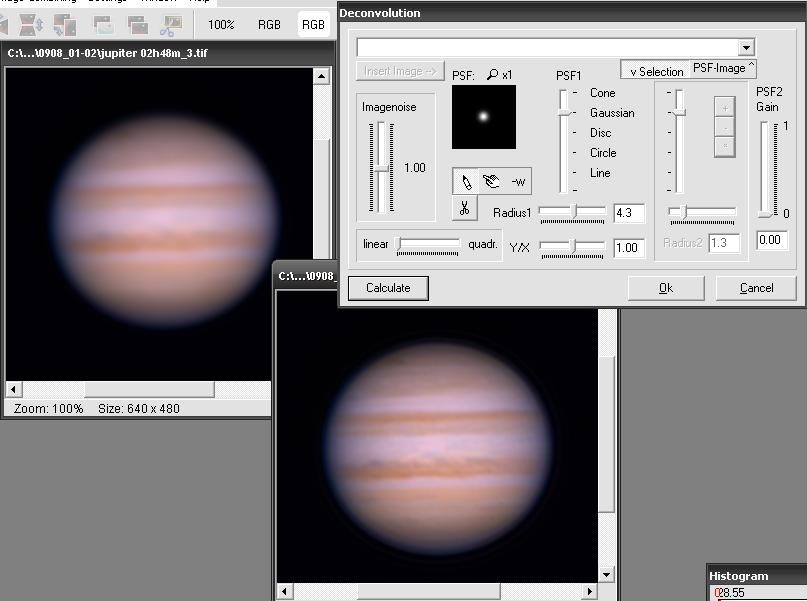Click the first RGB toolbar button

coord(269,25)
